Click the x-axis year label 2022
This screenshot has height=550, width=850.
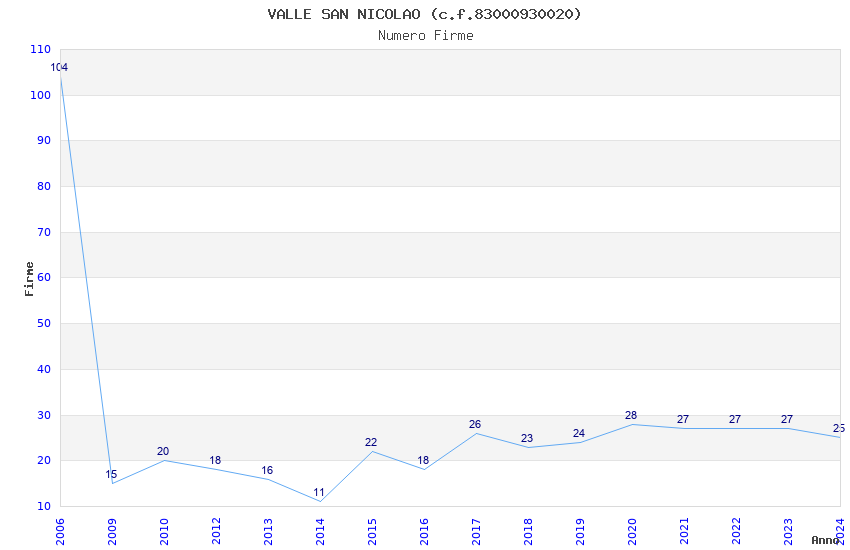pyautogui.click(x=736, y=532)
